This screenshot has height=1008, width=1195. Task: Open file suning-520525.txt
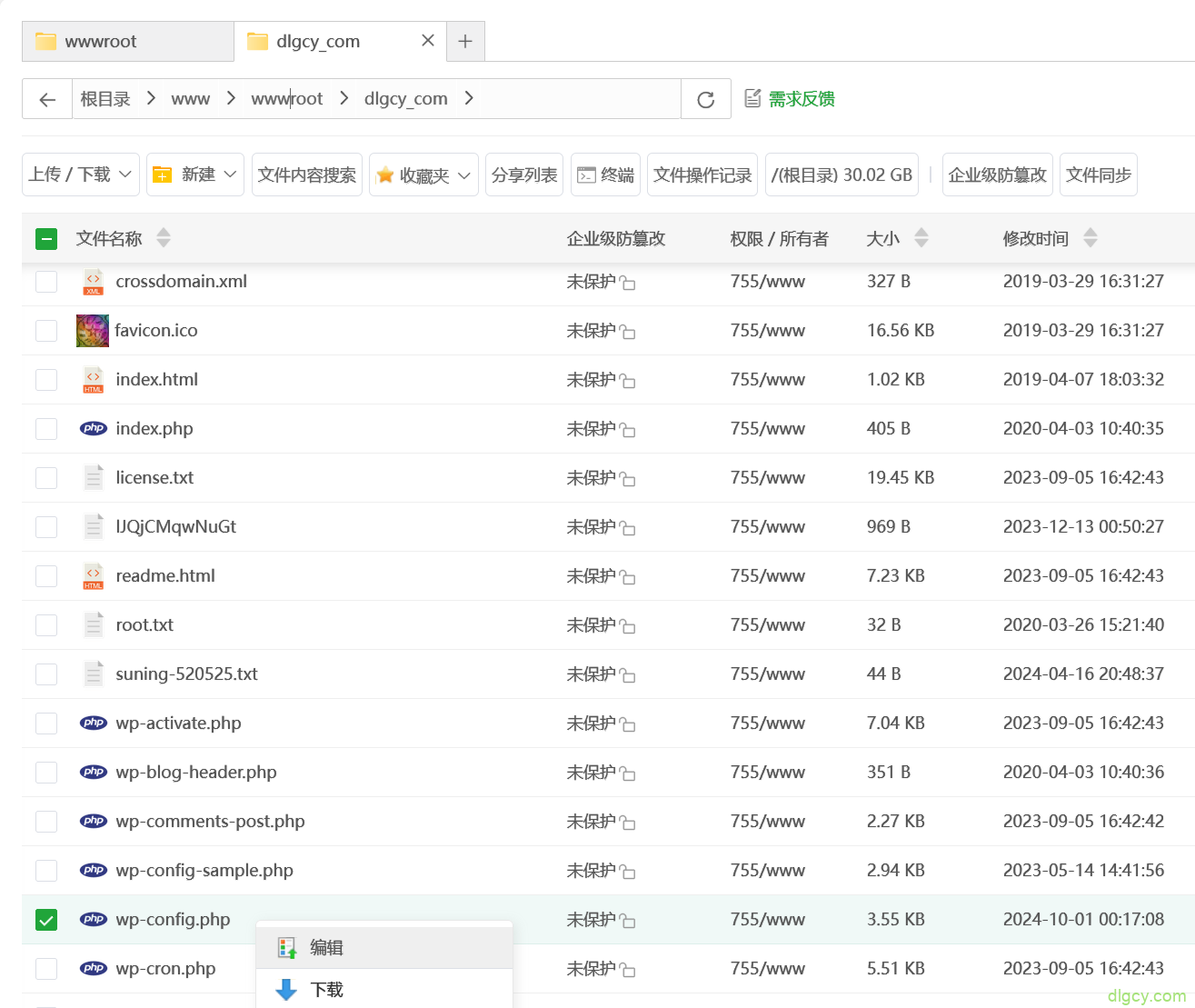coord(186,674)
